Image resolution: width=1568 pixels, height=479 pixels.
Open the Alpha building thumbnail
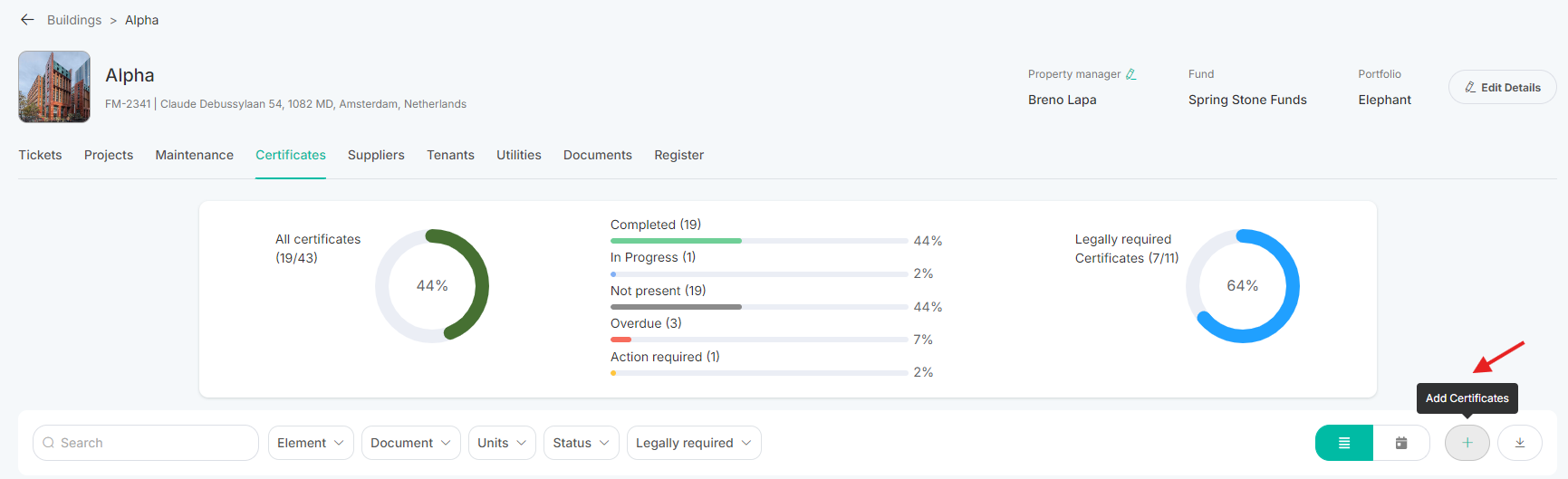(54, 87)
